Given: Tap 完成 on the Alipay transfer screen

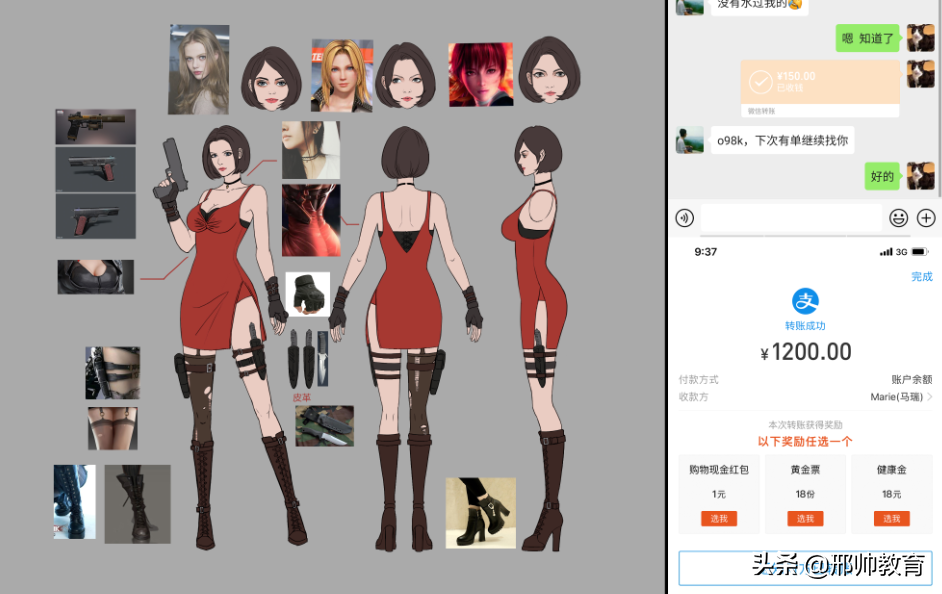Looking at the screenshot, I should (x=922, y=276).
